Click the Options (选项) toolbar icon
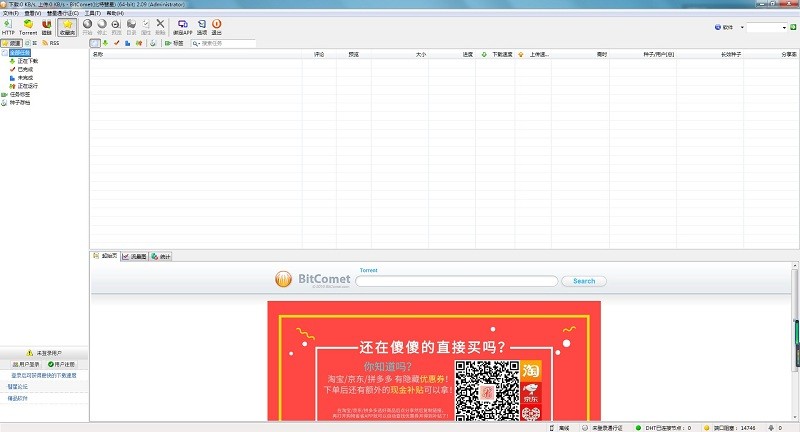This screenshot has width=800, height=432. 202,26
